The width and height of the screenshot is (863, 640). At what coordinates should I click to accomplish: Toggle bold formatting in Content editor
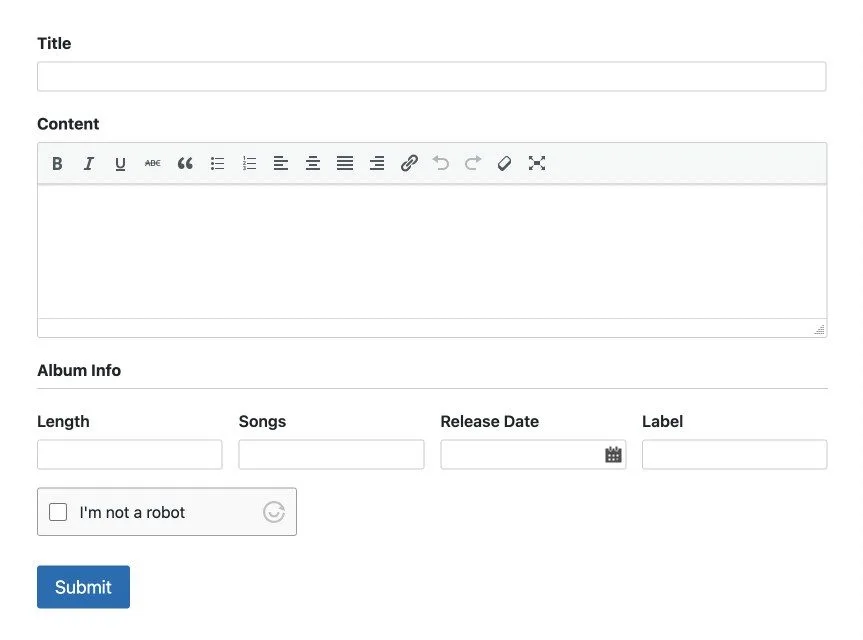coord(57,163)
